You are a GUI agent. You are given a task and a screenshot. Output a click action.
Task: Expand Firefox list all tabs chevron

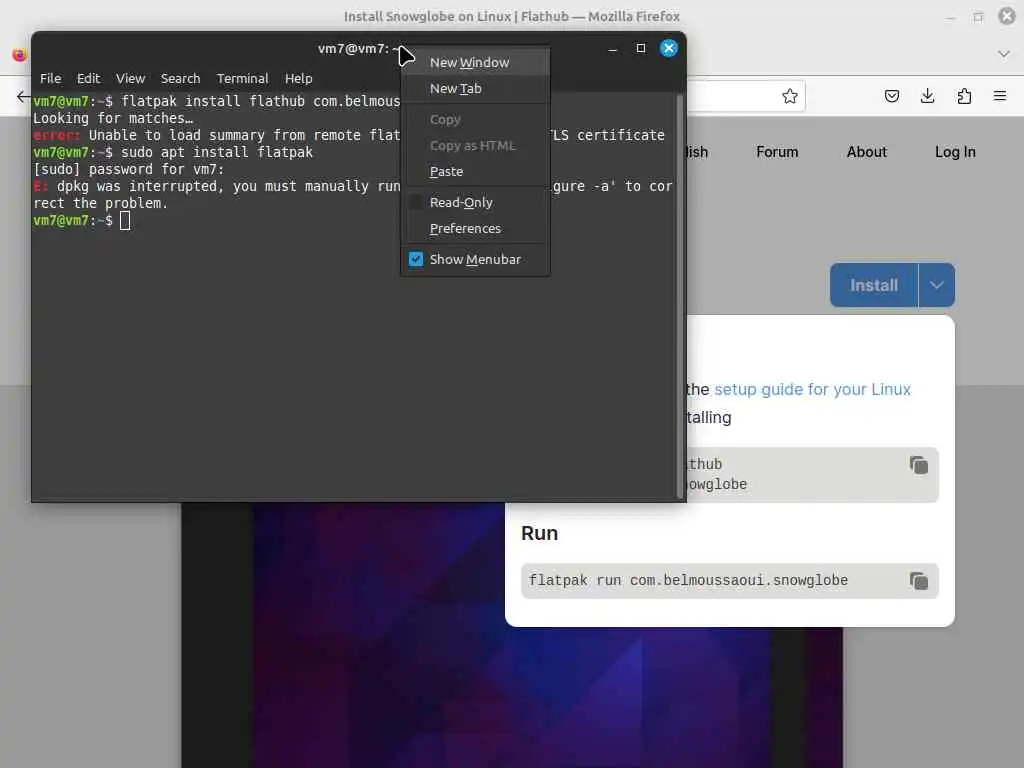click(1004, 54)
